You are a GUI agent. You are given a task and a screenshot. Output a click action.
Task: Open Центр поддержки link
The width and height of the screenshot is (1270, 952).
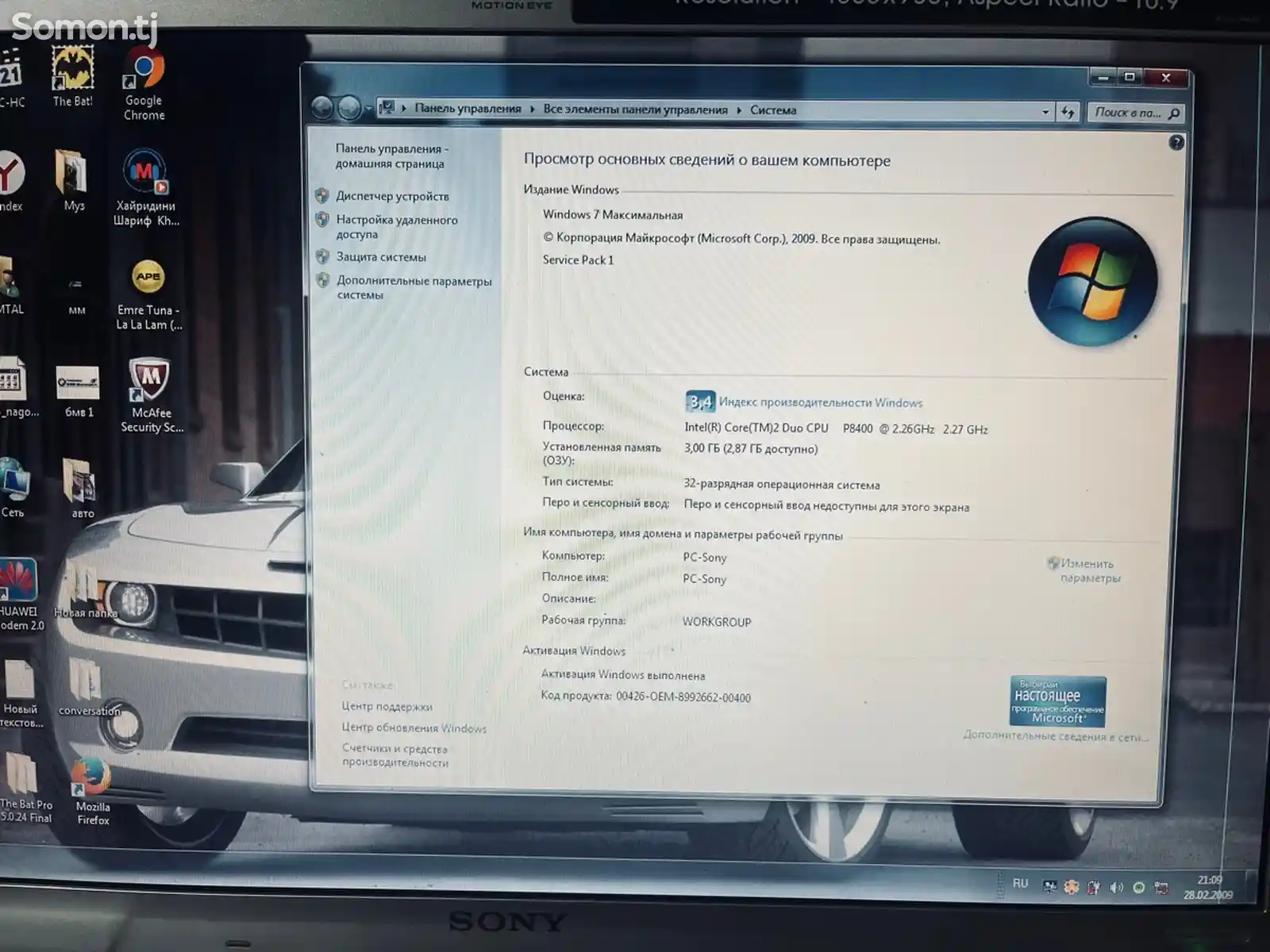(387, 706)
